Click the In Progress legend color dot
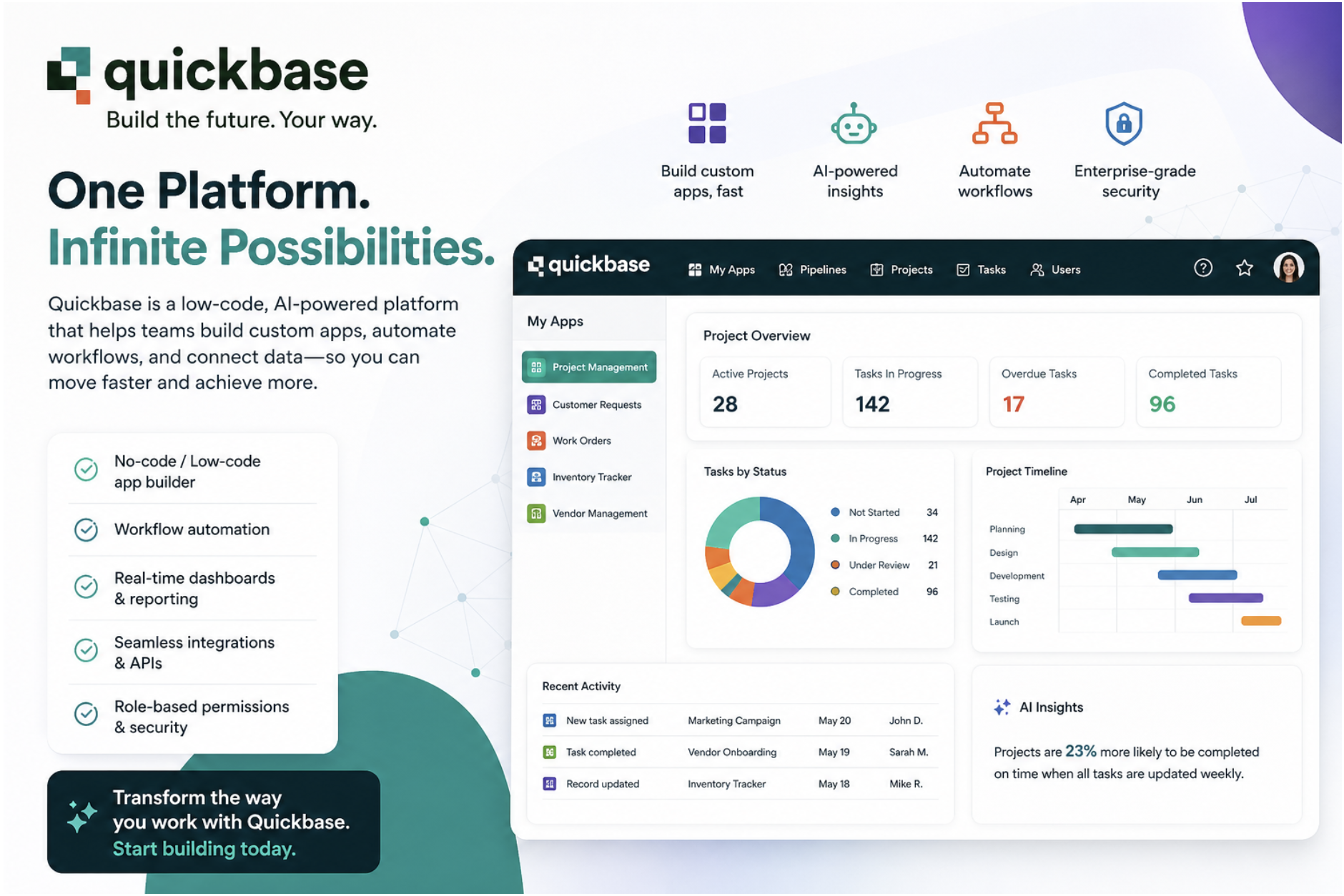This screenshot has height=896, width=1344. pyautogui.click(x=835, y=539)
